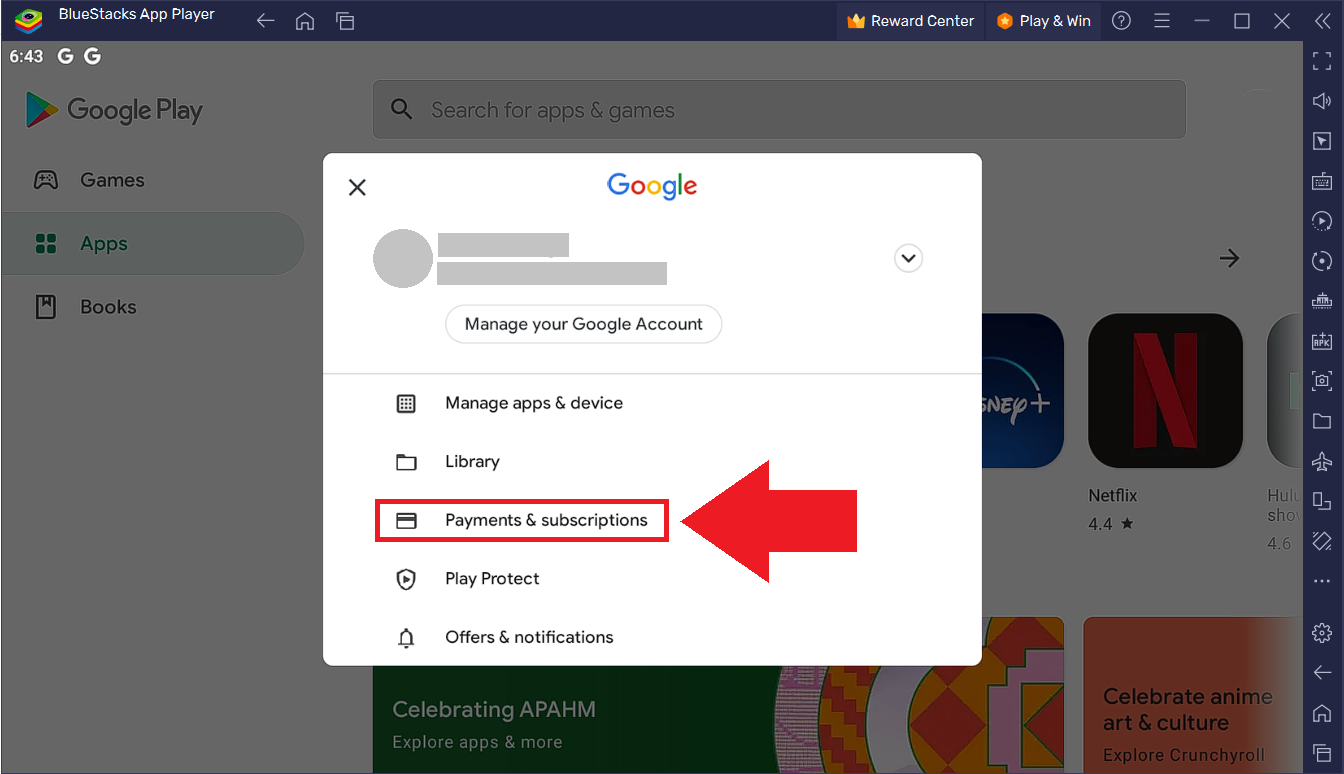This screenshot has width=1344, height=774.
Task: Click the Google logo in the dialog
Action: (652, 186)
